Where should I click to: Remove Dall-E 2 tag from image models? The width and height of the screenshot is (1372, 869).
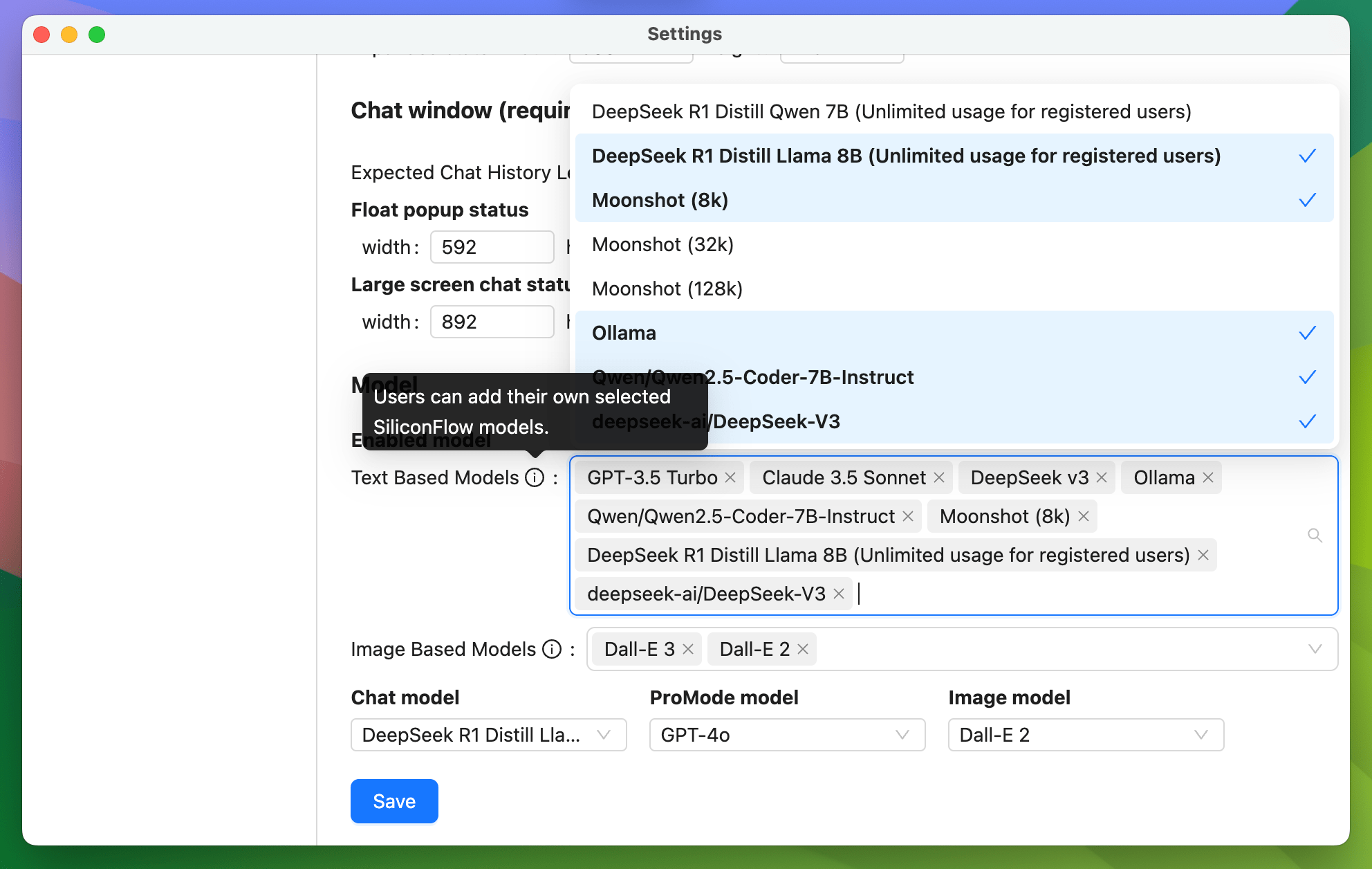803,649
